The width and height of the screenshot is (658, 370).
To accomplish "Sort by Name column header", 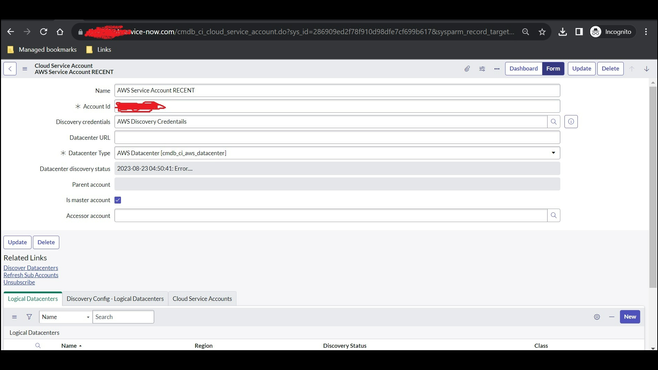I will [x=69, y=346].
